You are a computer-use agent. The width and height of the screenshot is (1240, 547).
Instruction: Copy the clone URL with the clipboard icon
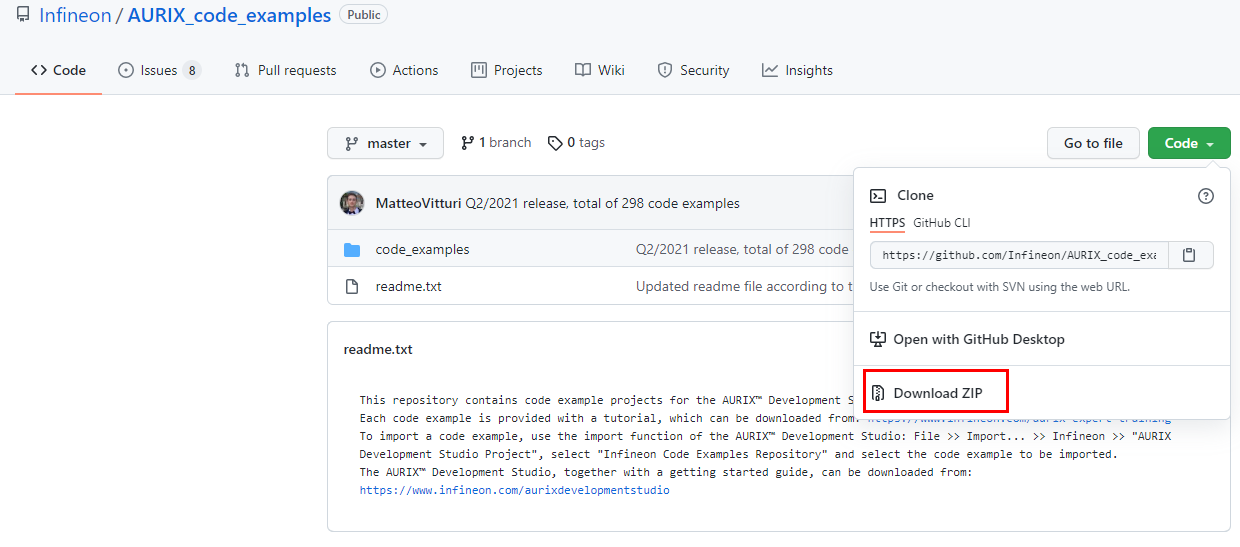[x=1189, y=255]
